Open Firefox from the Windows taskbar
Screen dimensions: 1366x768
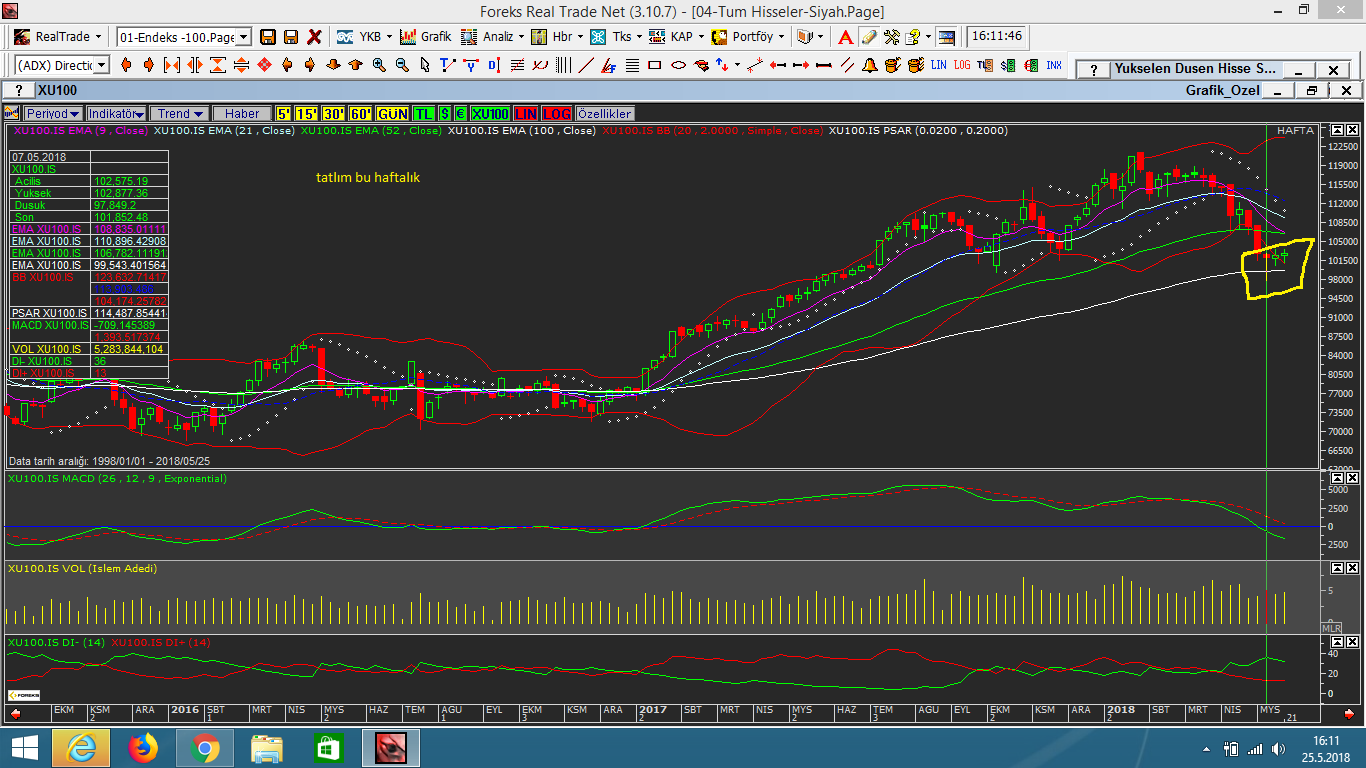point(143,747)
